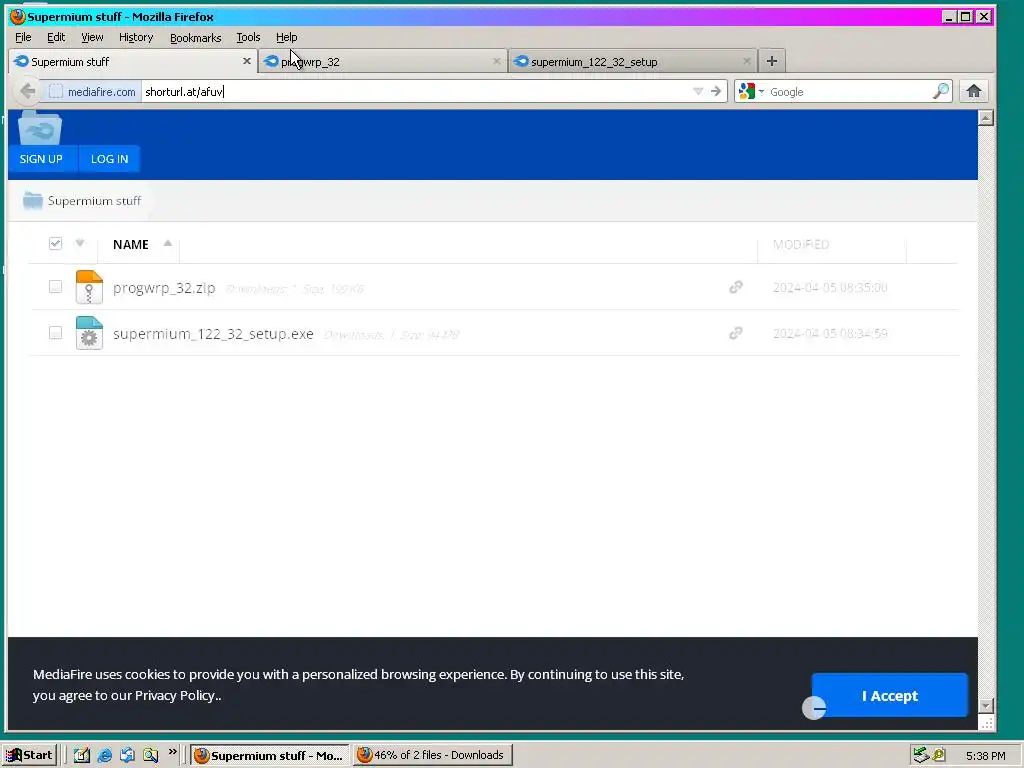Close the Supermium stuff tab
Viewport: 1024px width, 768px height.
click(247, 61)
